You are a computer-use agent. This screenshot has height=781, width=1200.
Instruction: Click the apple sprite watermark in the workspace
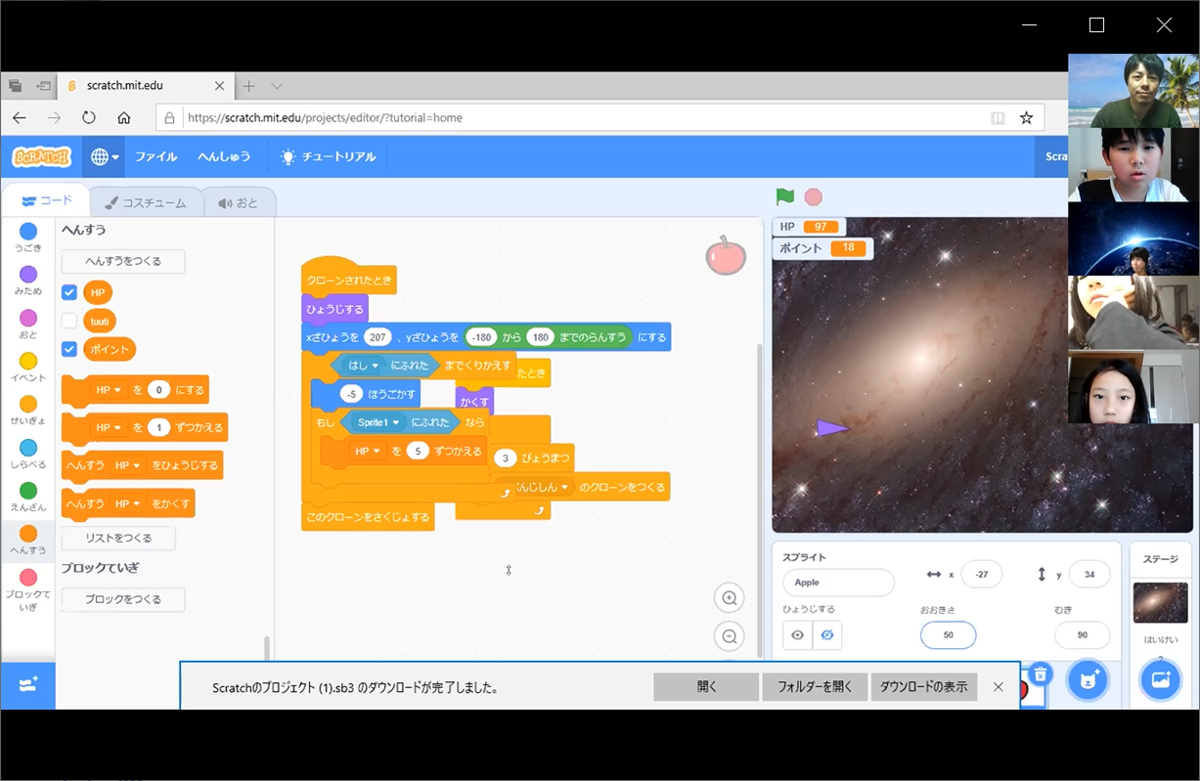726,255
